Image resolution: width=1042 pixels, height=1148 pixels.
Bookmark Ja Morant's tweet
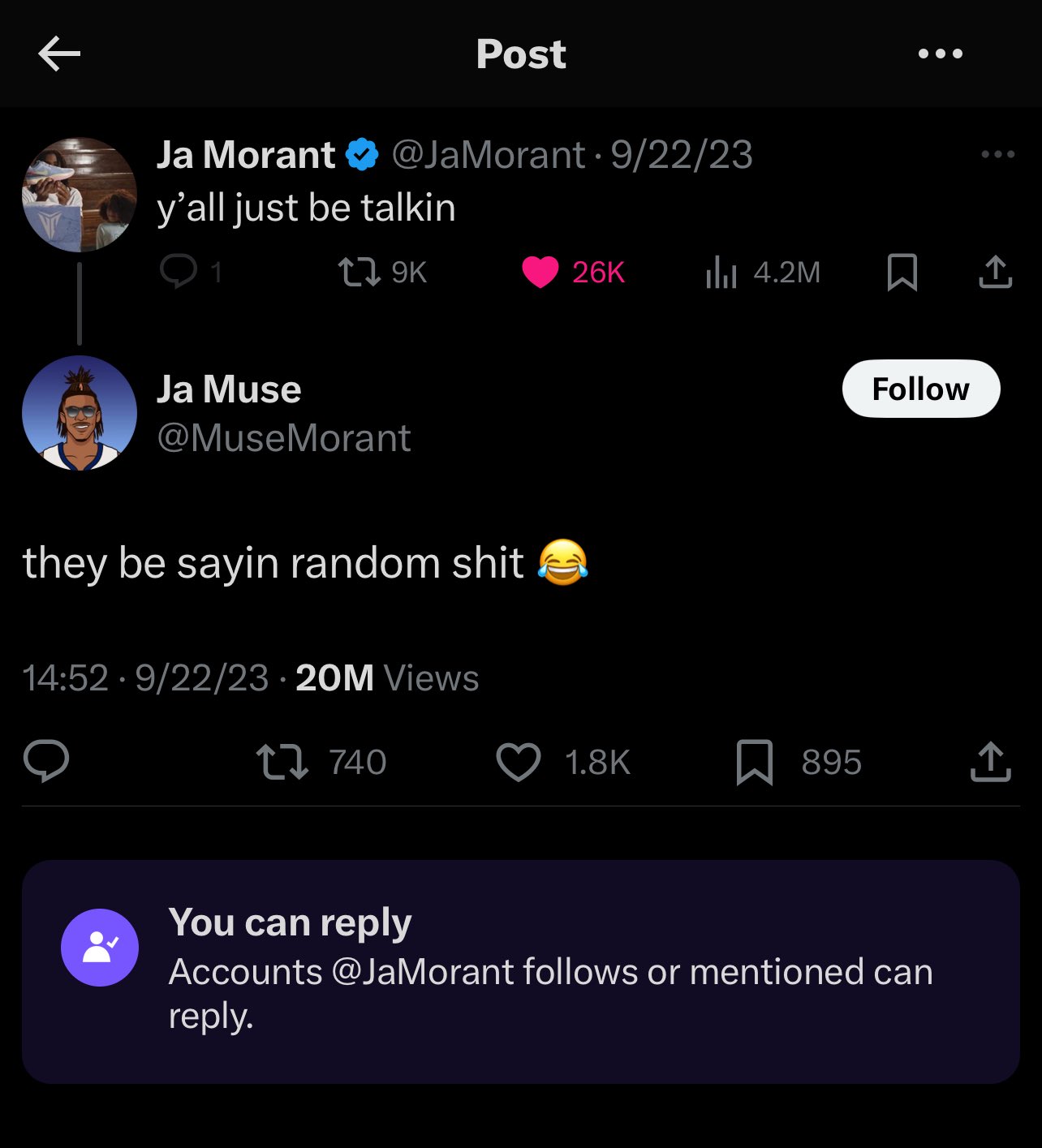click(902, 272)
